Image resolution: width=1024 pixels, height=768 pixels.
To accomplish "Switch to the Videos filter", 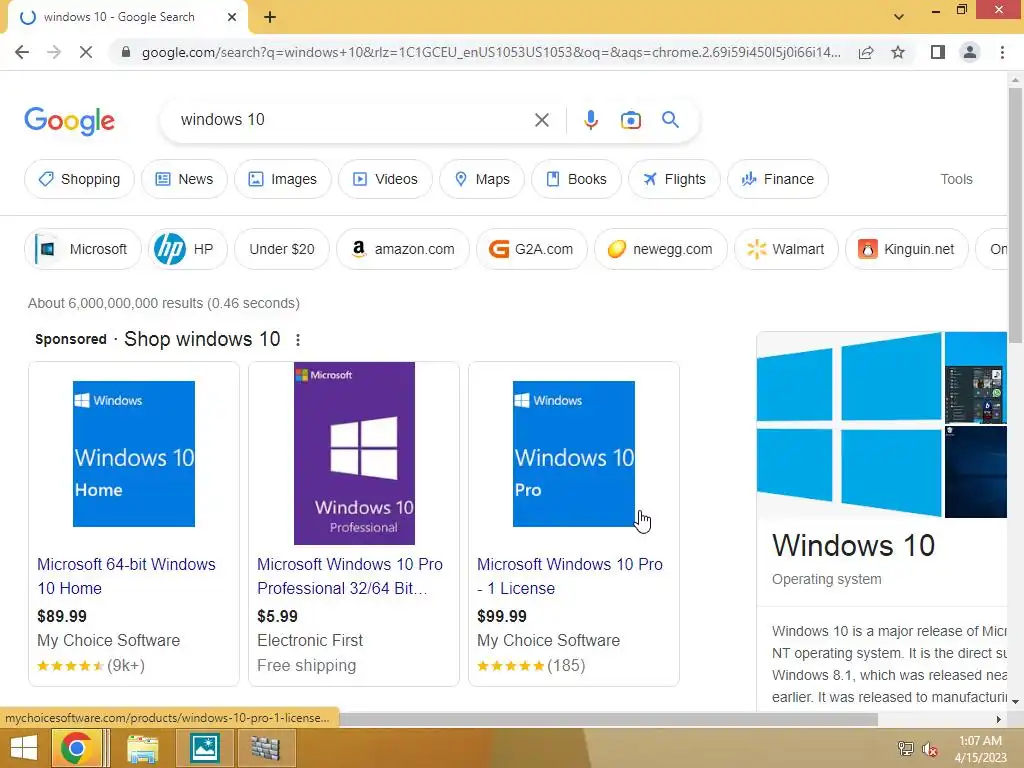I will 385,179.
